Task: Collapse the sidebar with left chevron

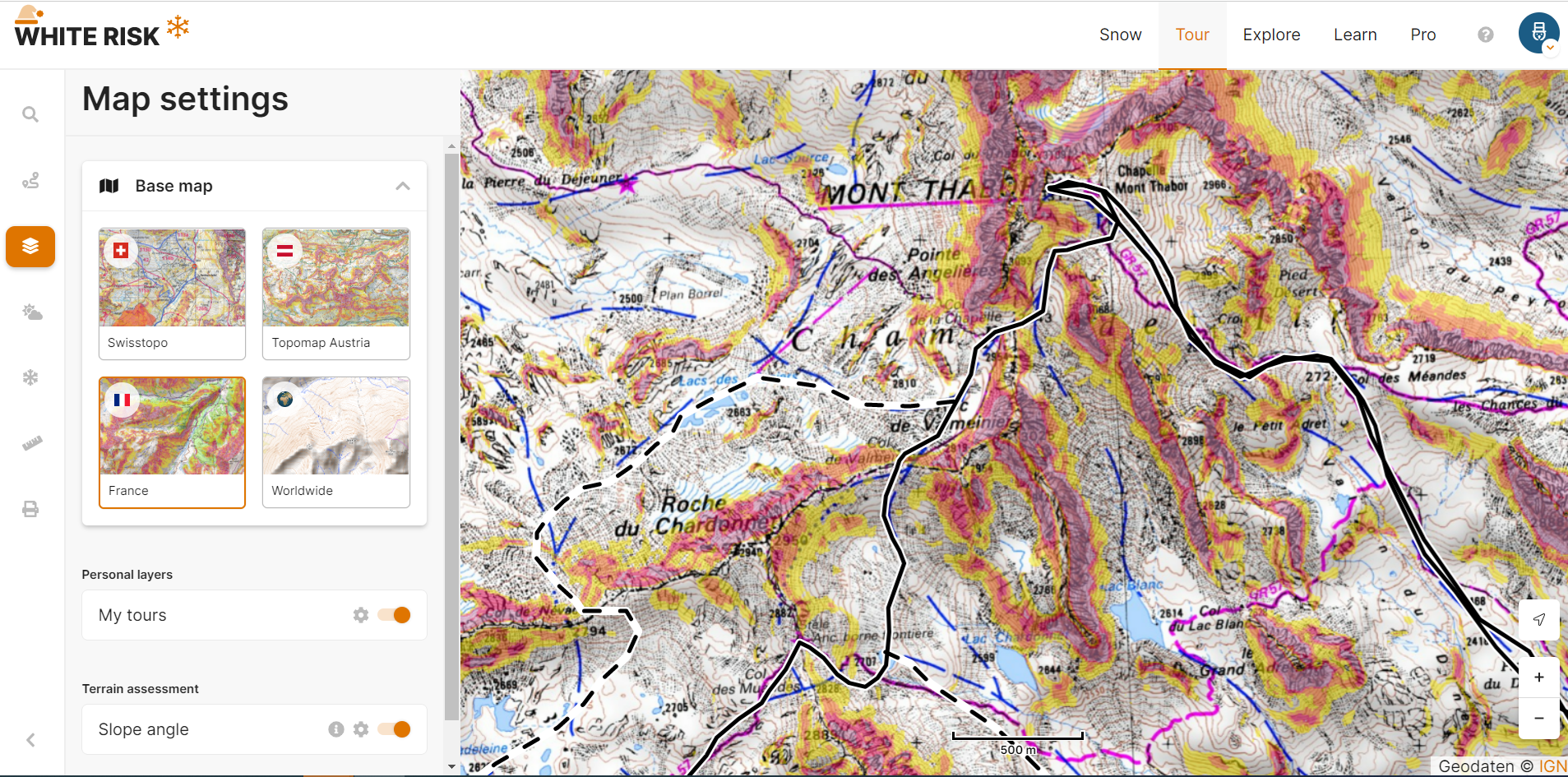Action: click(x=30, y=740)
